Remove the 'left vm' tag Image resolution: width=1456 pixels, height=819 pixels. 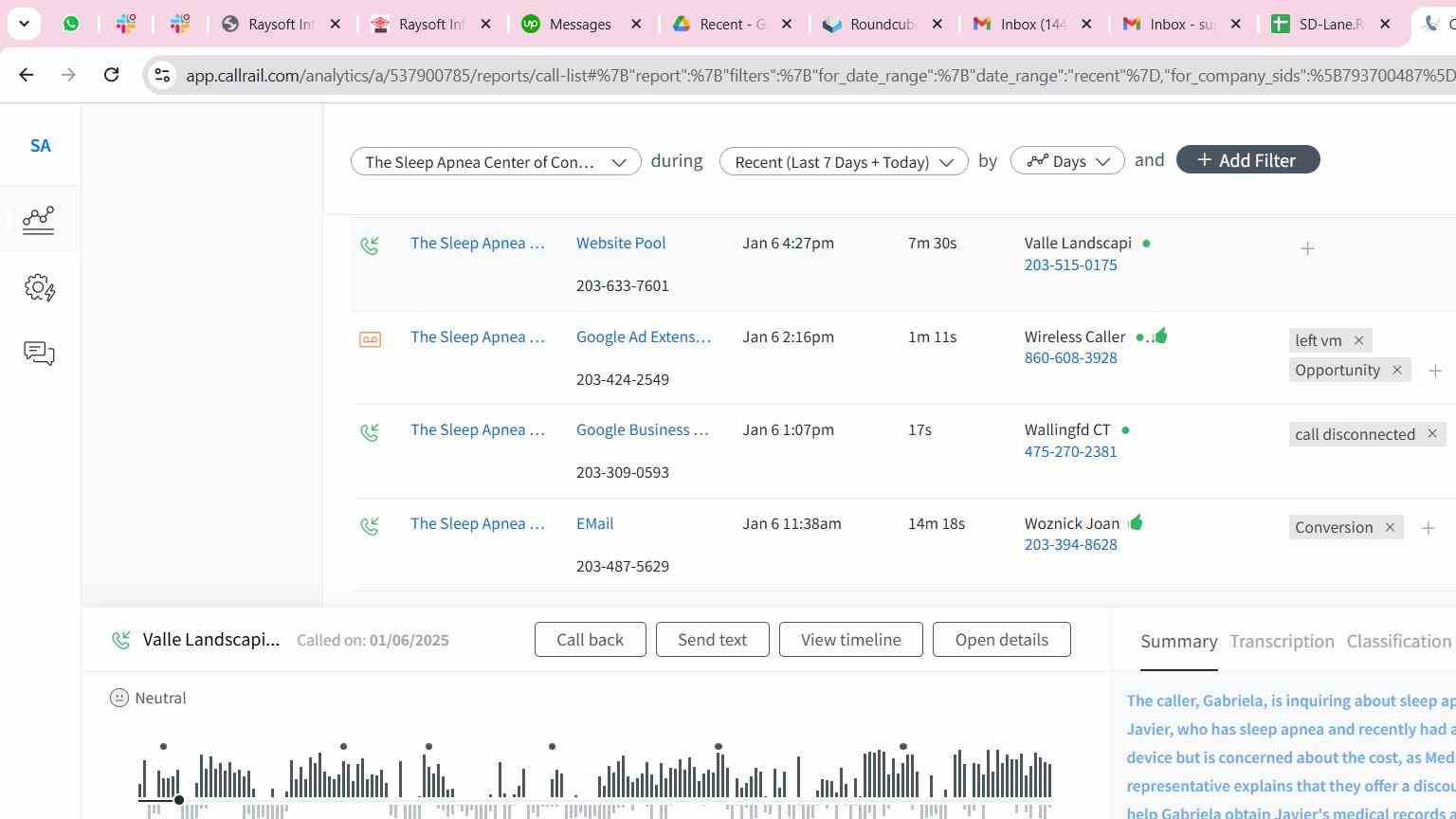(1358, 340)
